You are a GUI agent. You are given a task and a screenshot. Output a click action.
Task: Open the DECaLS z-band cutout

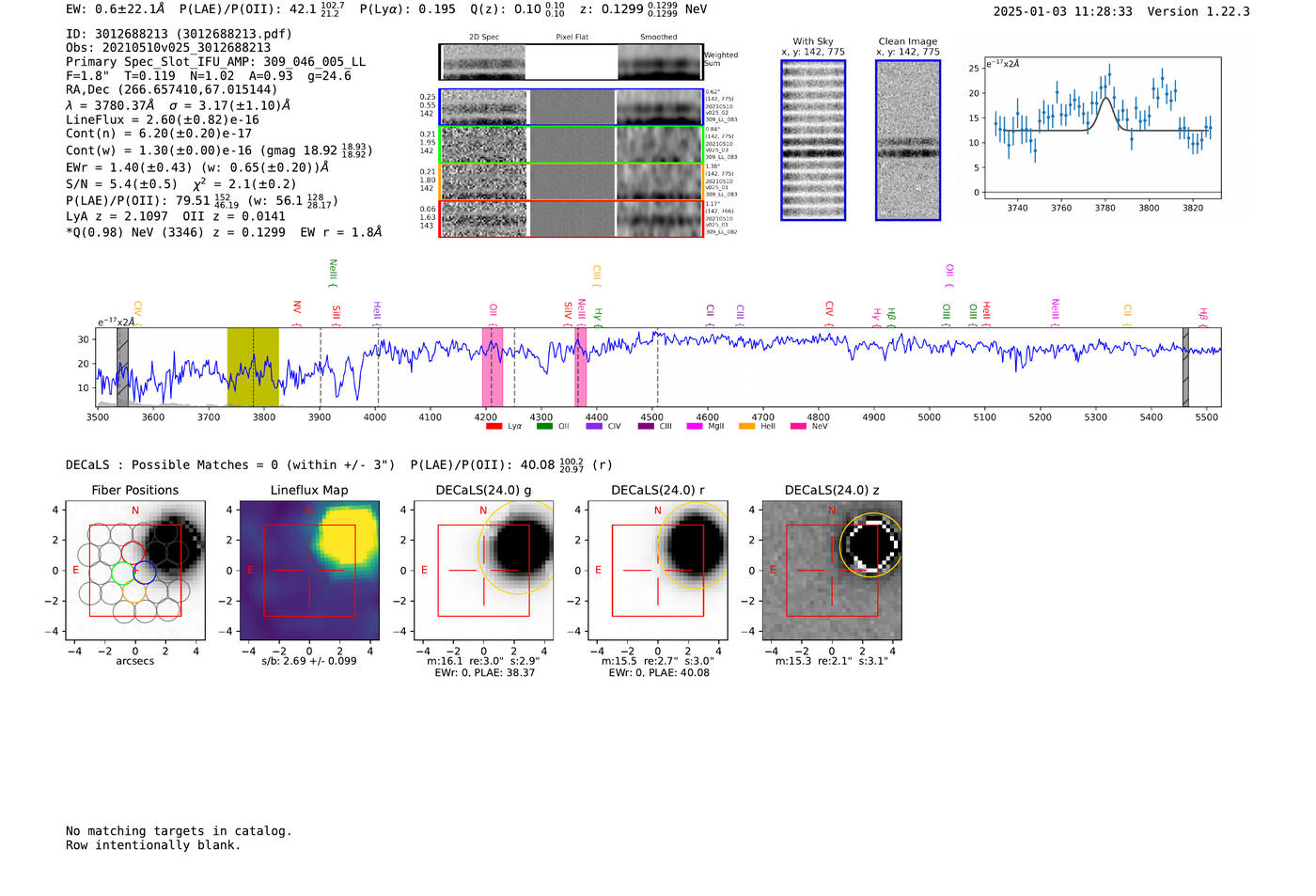tap(831, 570)
